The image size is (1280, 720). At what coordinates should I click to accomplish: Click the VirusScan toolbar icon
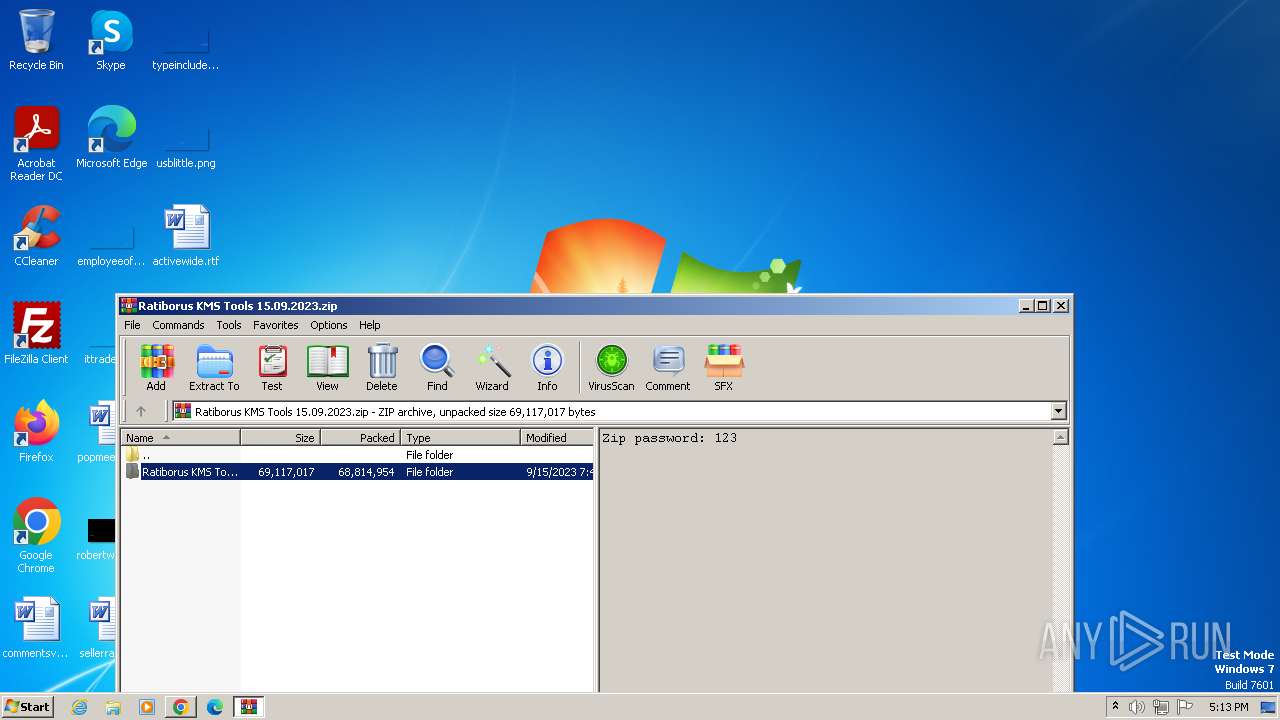pyautogui.click(x=611, y=367)
